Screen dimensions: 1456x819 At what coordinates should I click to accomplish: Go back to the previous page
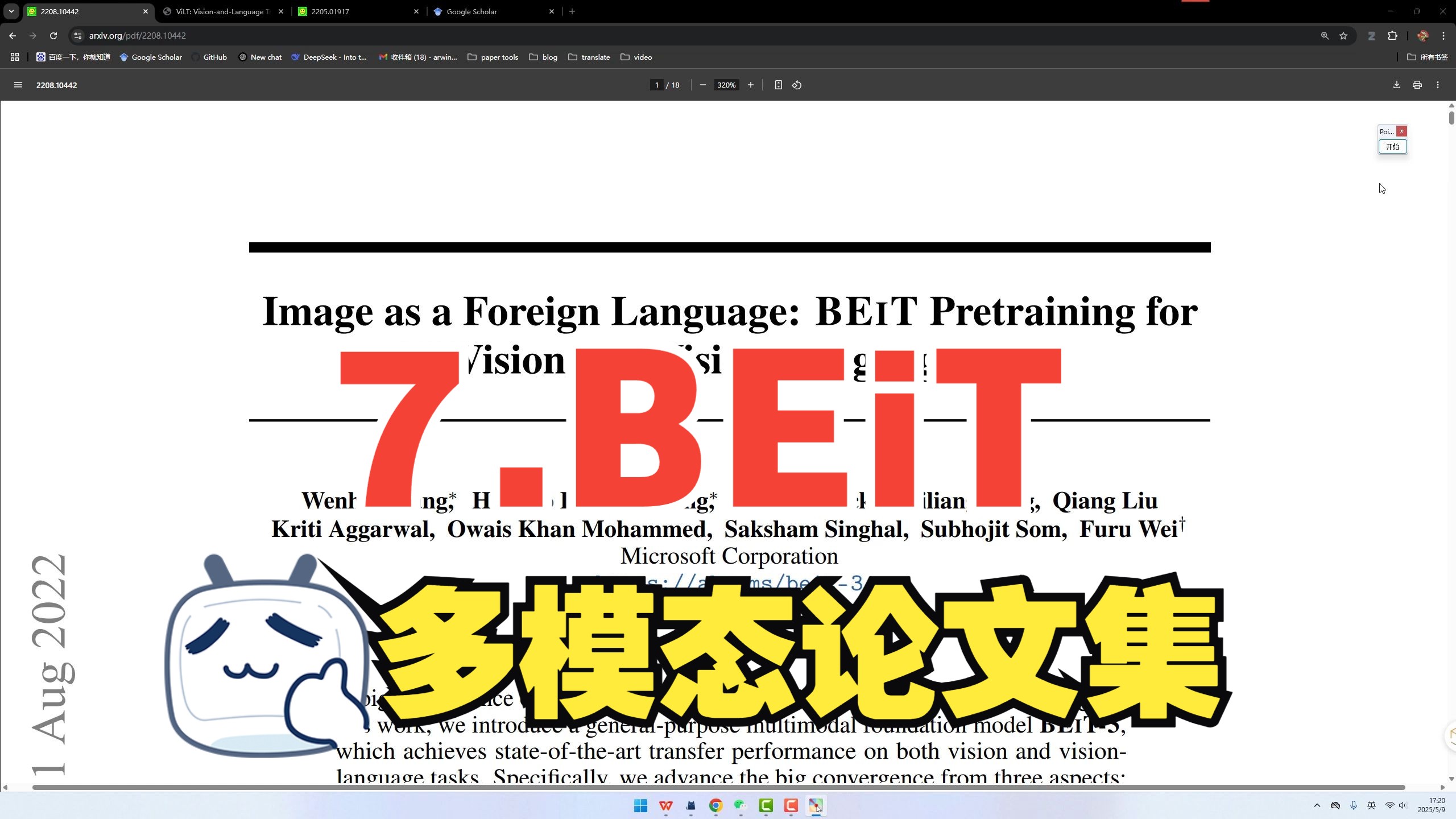point(13,35)
